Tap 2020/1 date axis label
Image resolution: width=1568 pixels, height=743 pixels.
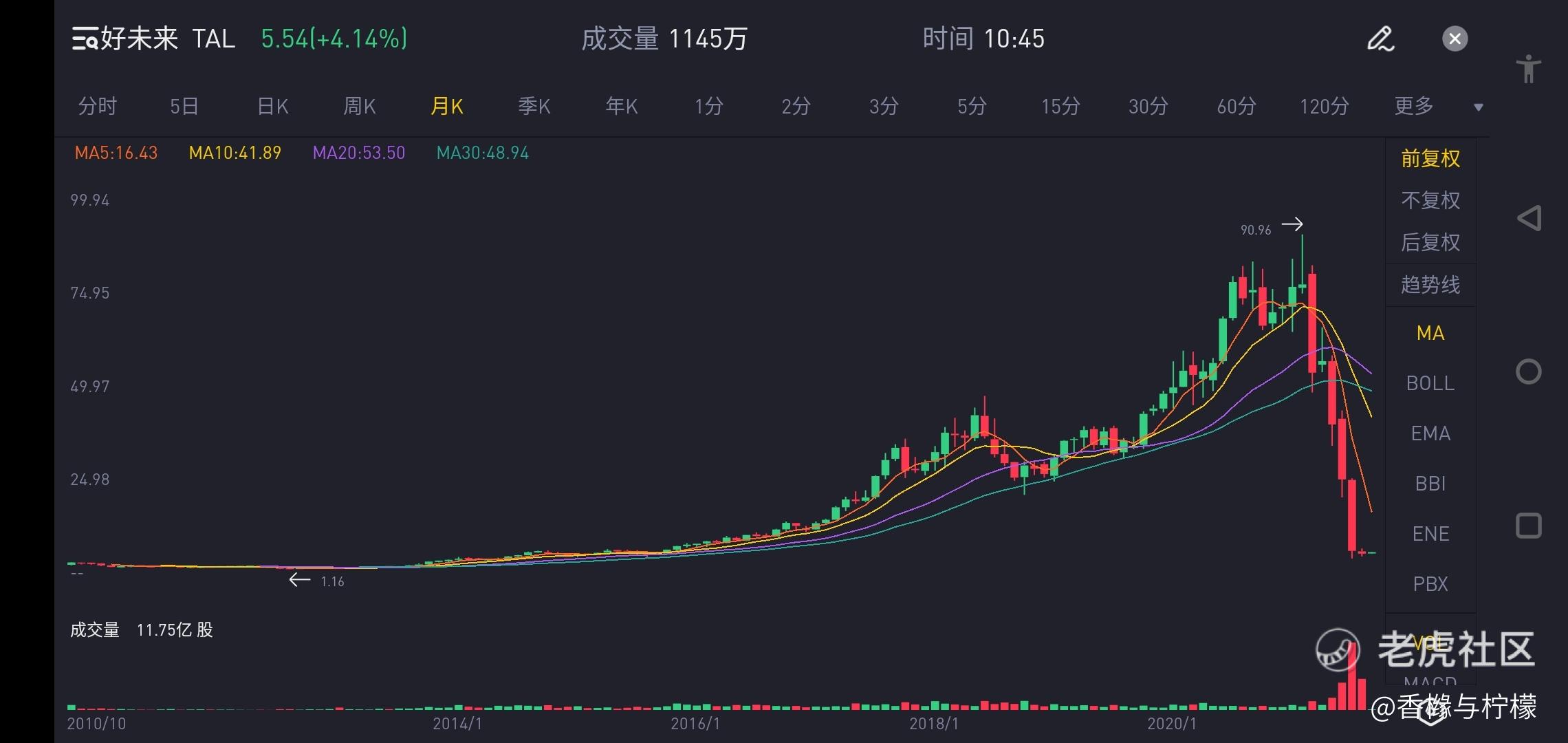tap(1172, 724)
